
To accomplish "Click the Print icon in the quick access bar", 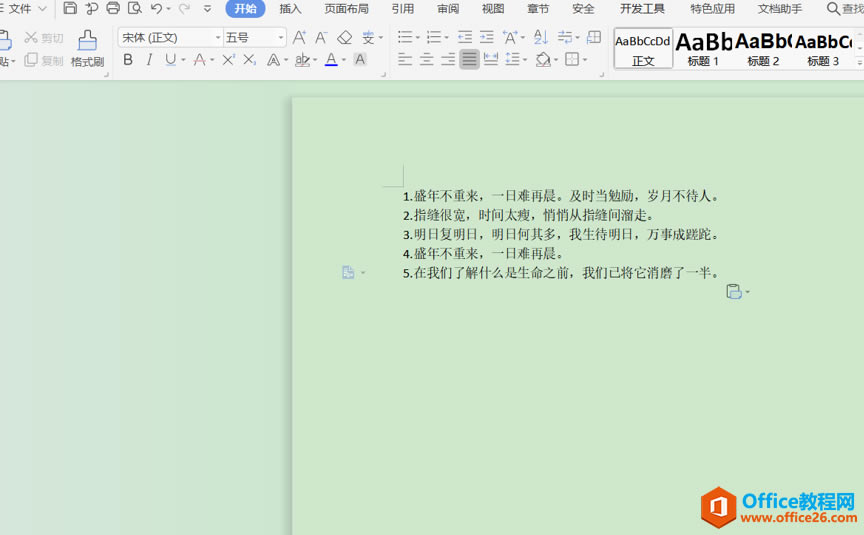I will tap(113, 8).
